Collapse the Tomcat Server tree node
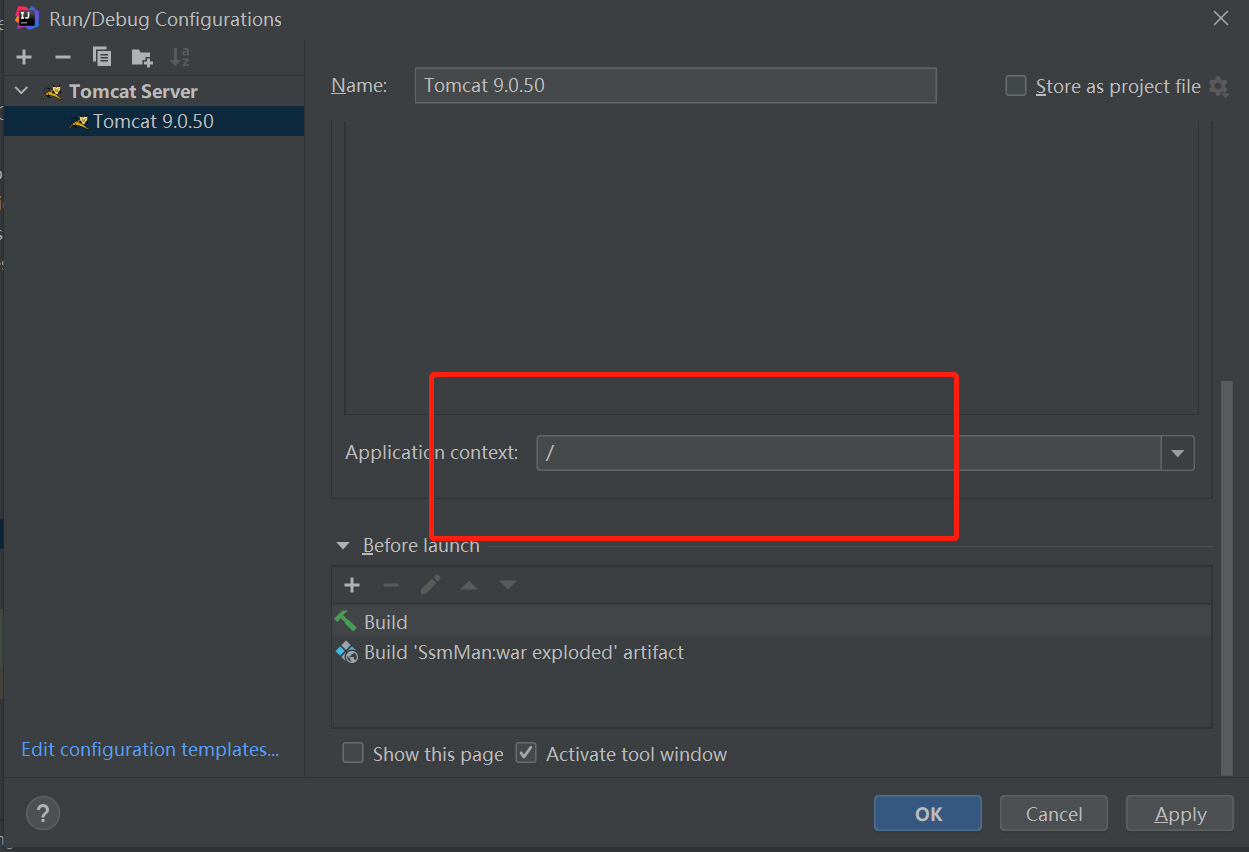 tap(21, 91)
